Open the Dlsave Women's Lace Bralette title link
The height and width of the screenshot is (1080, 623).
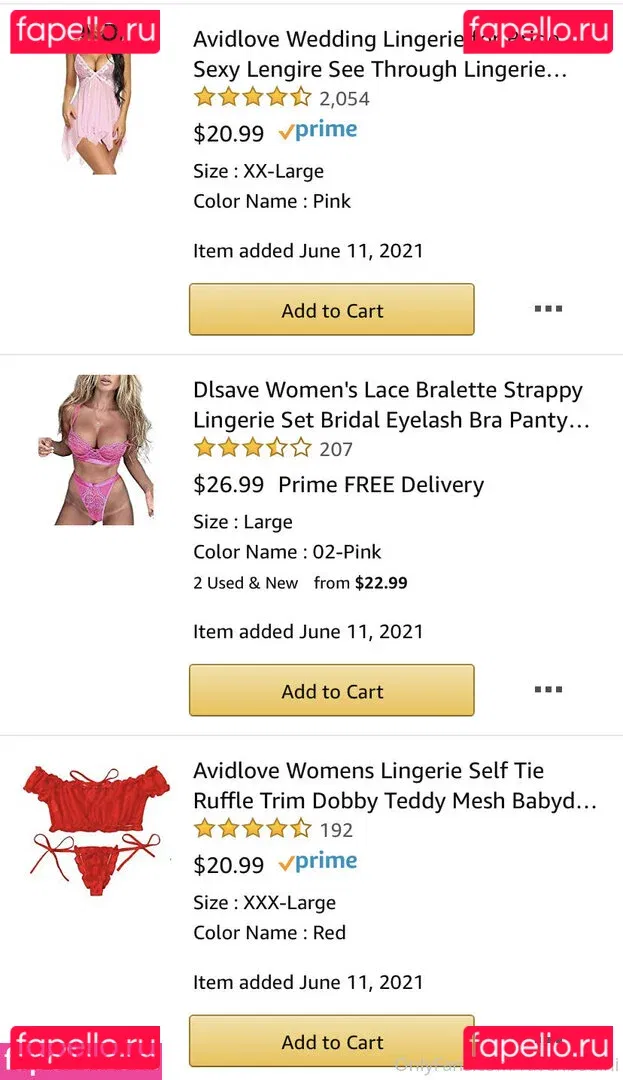[390, 405]
